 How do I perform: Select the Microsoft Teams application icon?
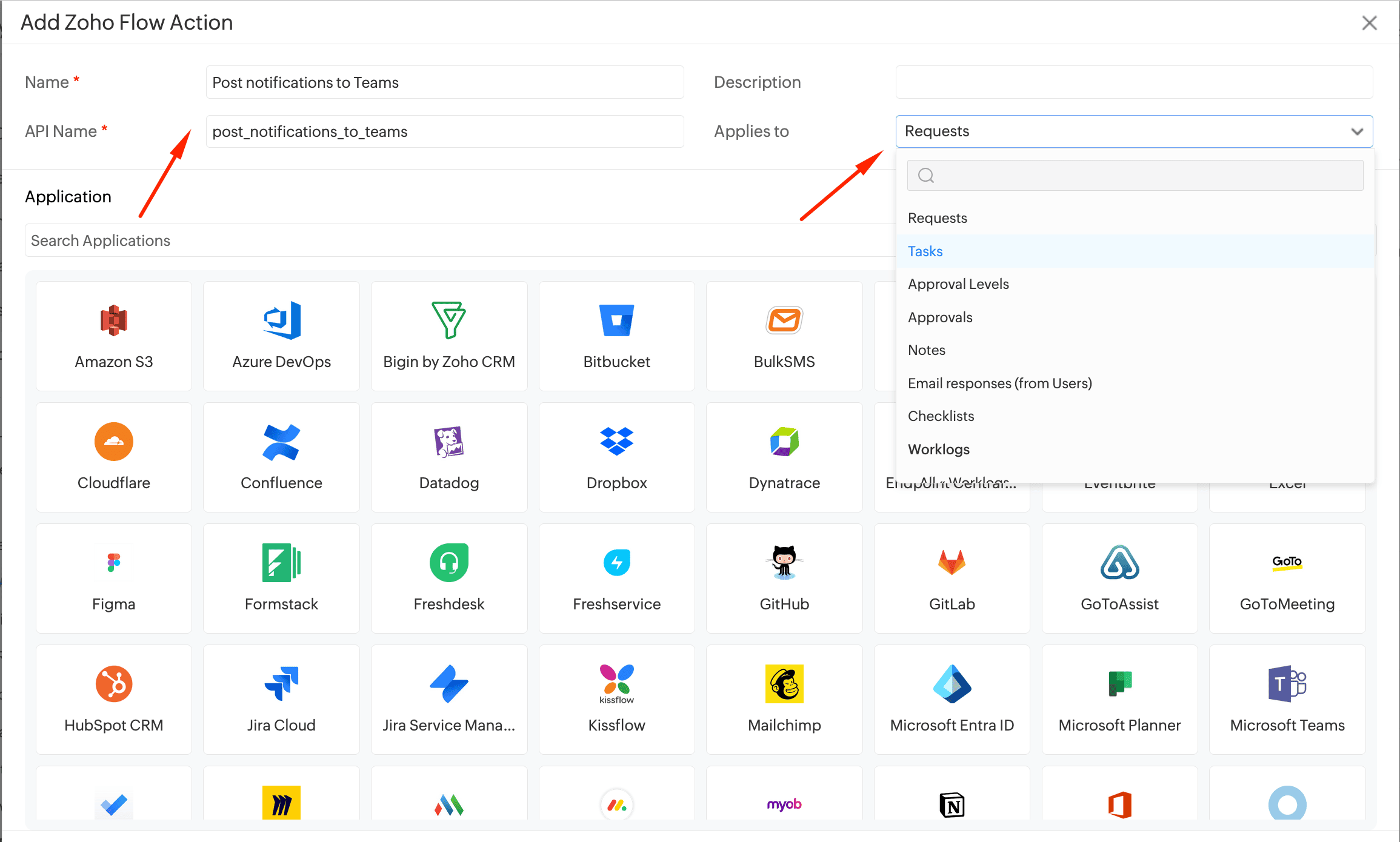coord(1287,684)
